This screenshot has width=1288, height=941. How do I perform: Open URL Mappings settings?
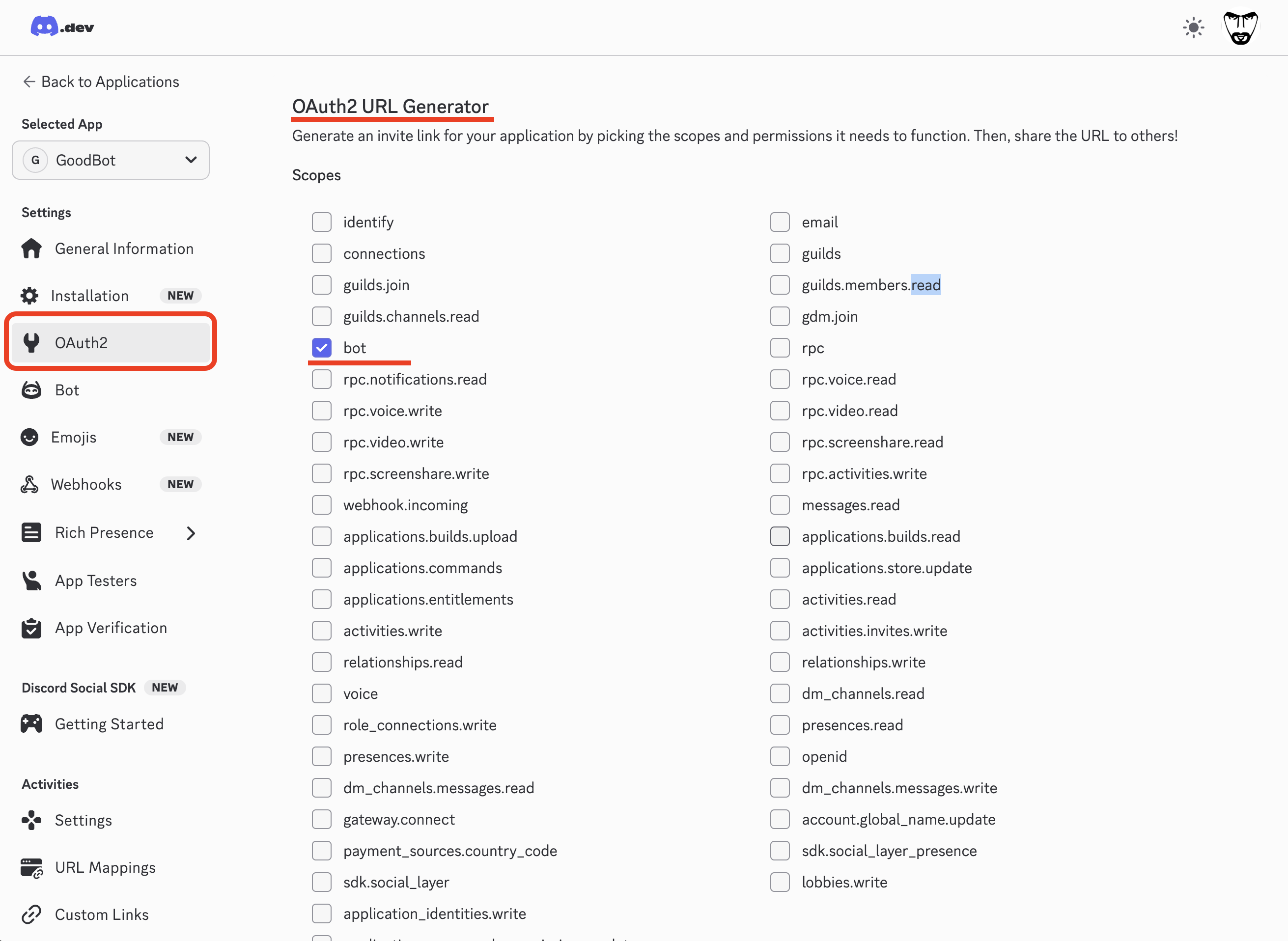[106, 867]
